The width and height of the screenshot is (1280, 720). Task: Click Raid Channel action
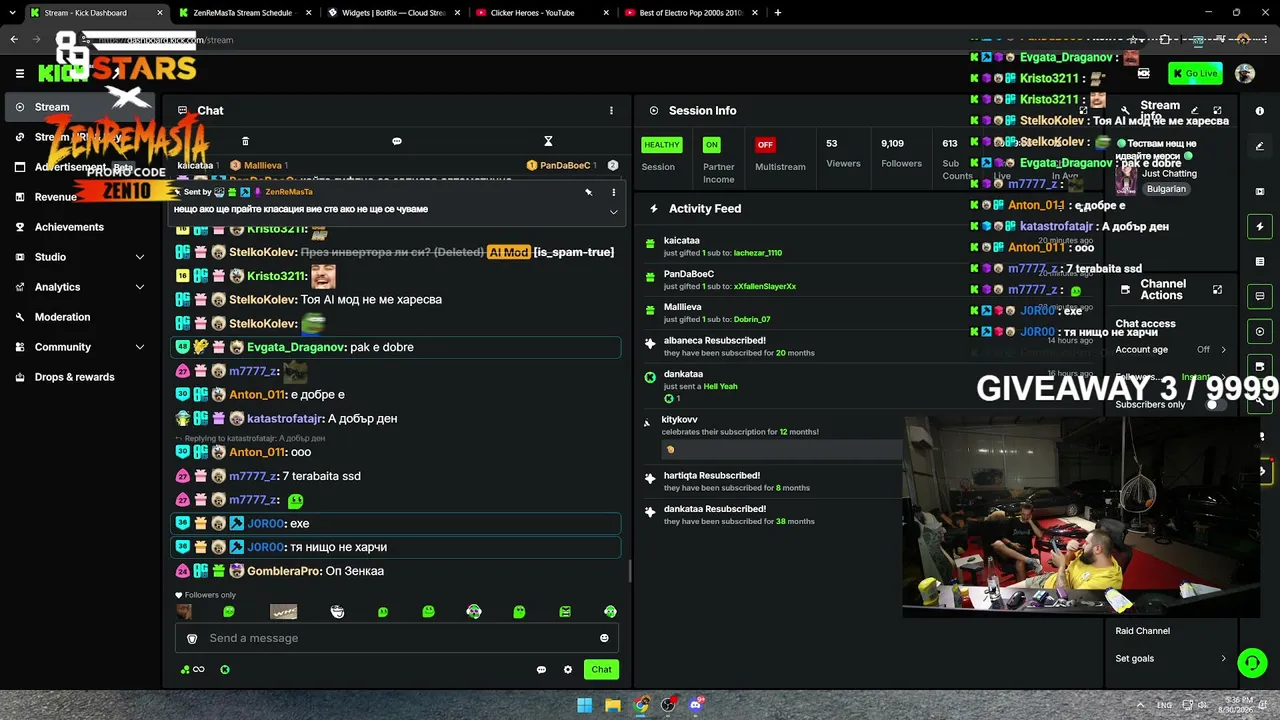1142,631
